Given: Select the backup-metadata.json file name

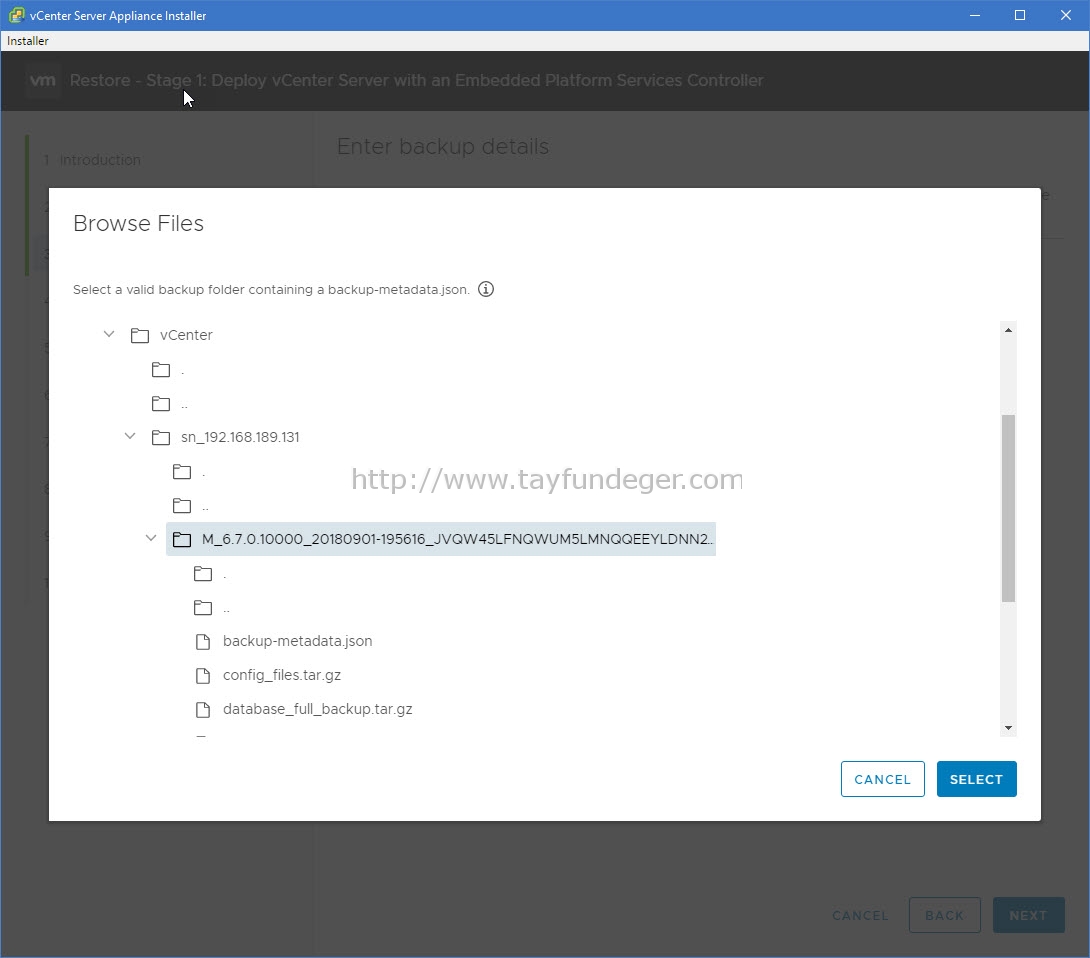Looking at the screenshot, I should [298, 641].
